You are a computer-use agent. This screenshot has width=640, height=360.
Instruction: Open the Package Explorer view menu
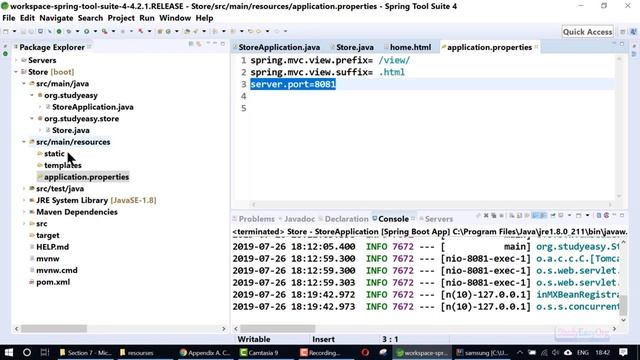click(208, 43)
